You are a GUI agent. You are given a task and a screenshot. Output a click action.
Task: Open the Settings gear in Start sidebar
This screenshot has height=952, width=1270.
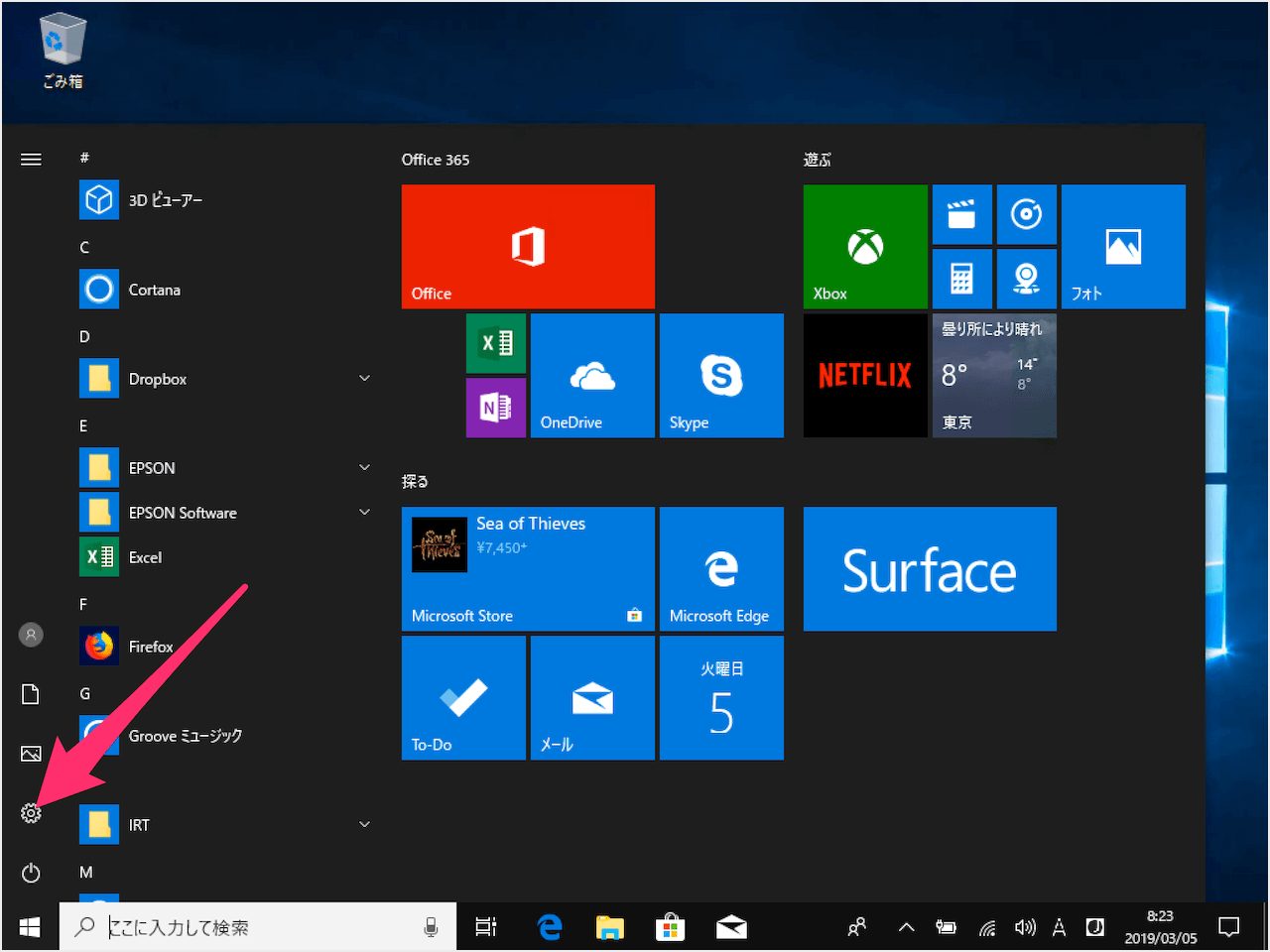[x=31, y=813]
